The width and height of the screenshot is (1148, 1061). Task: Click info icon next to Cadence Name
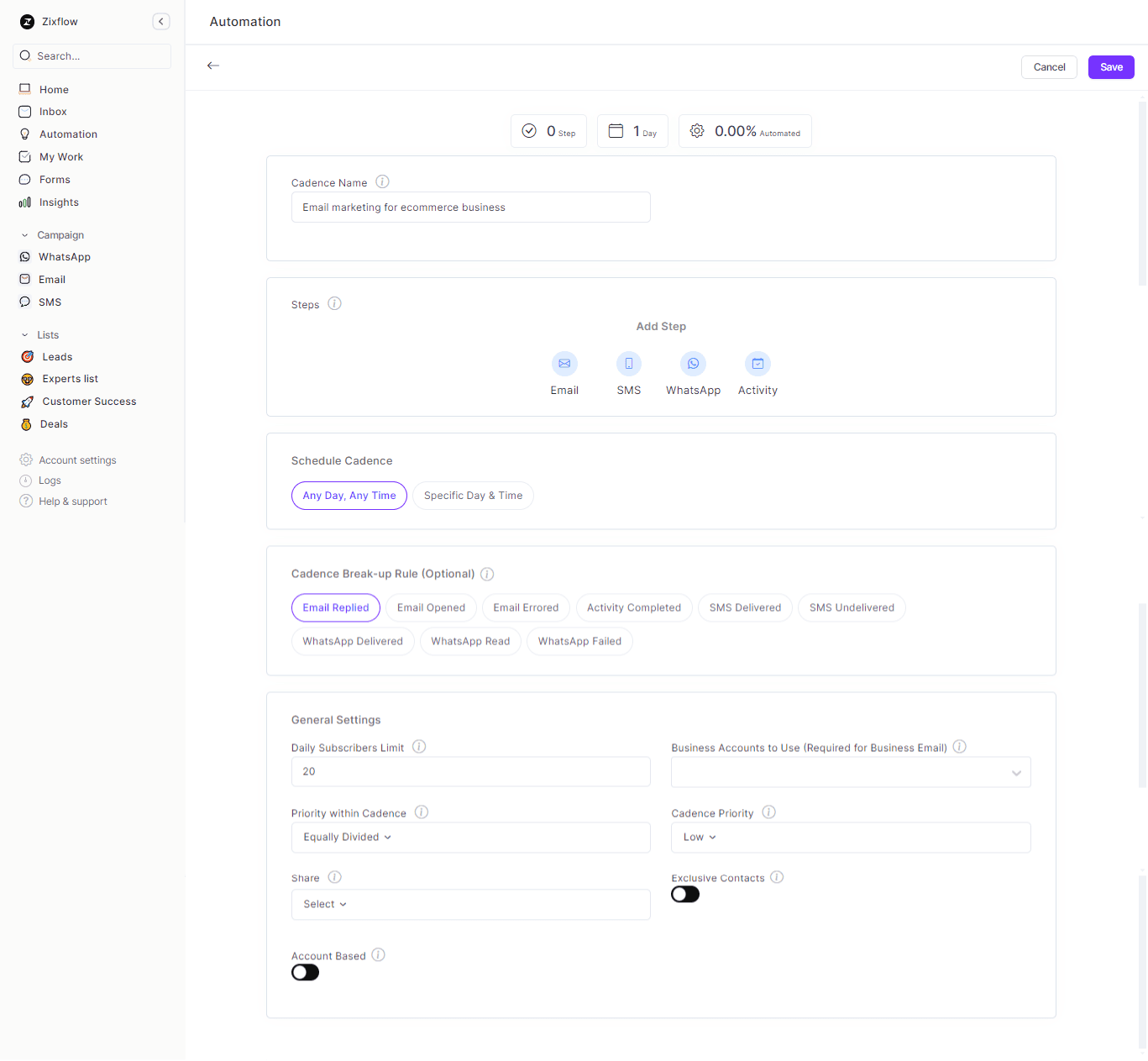click(x=382, y=181)
